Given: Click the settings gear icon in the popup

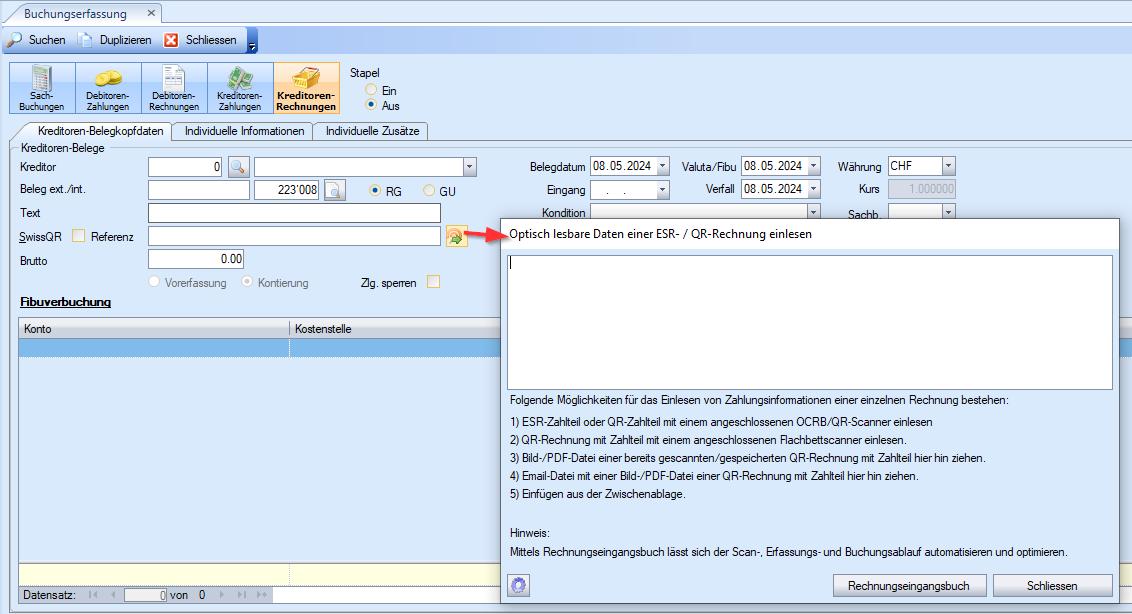Looking at the screenshot, I should pyautogui.click(x=518, y=585).
